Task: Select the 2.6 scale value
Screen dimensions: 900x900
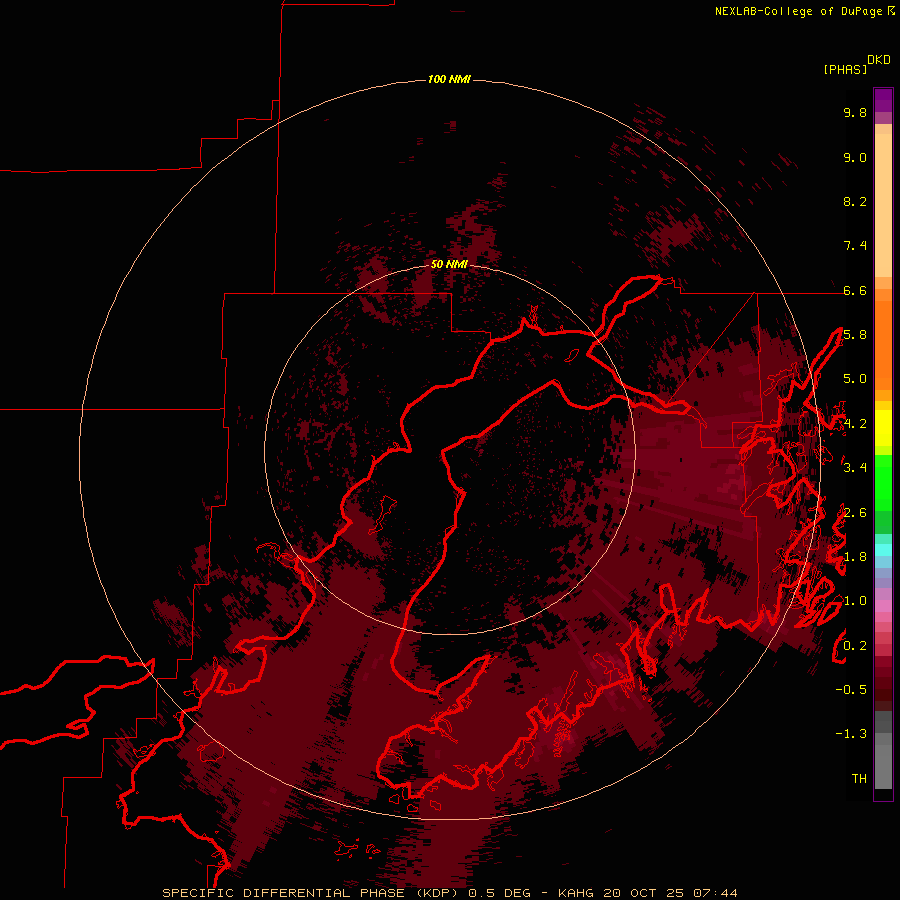Action: tap(855, 513)
